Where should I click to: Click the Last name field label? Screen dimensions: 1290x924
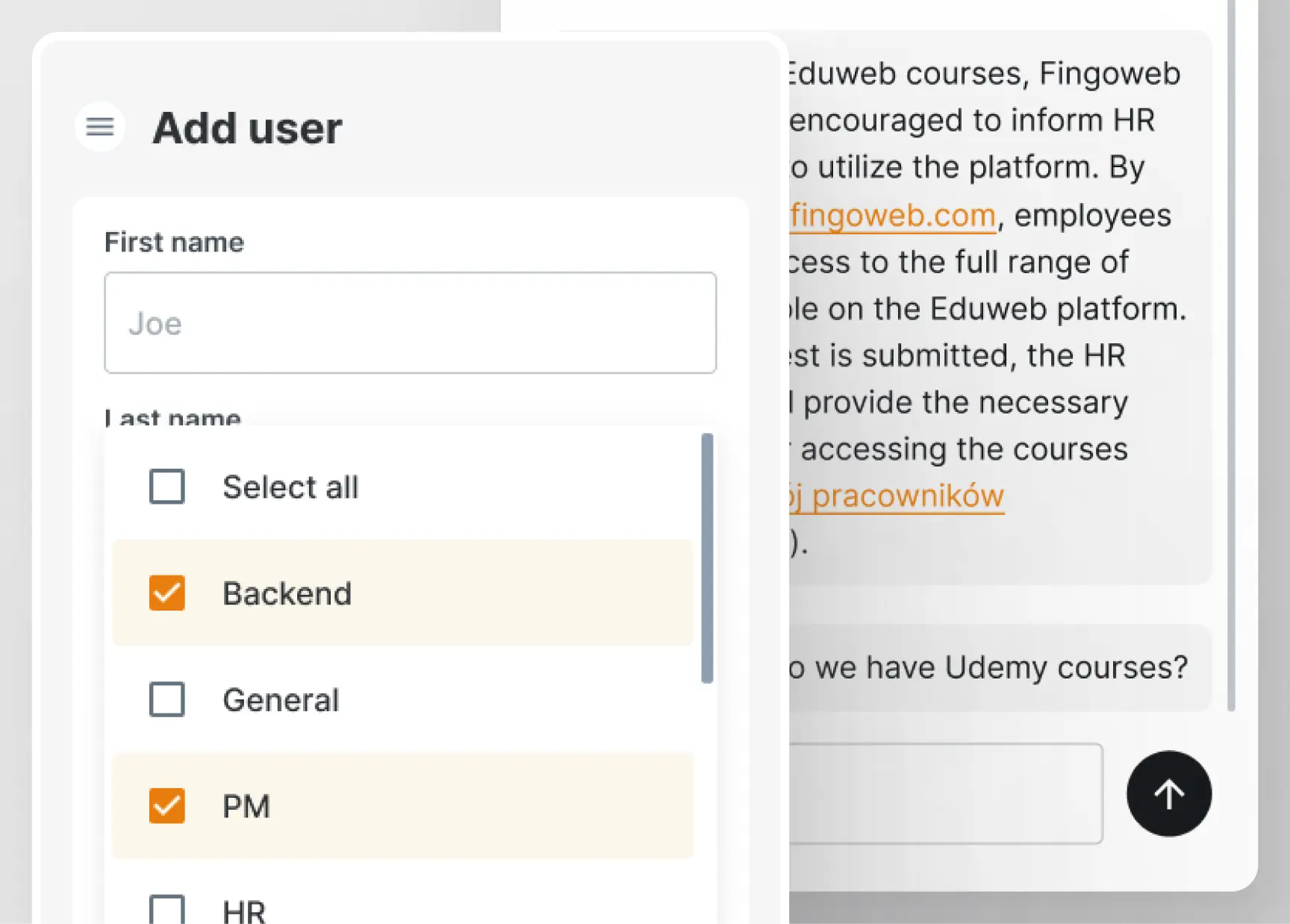tap(172, 416)
